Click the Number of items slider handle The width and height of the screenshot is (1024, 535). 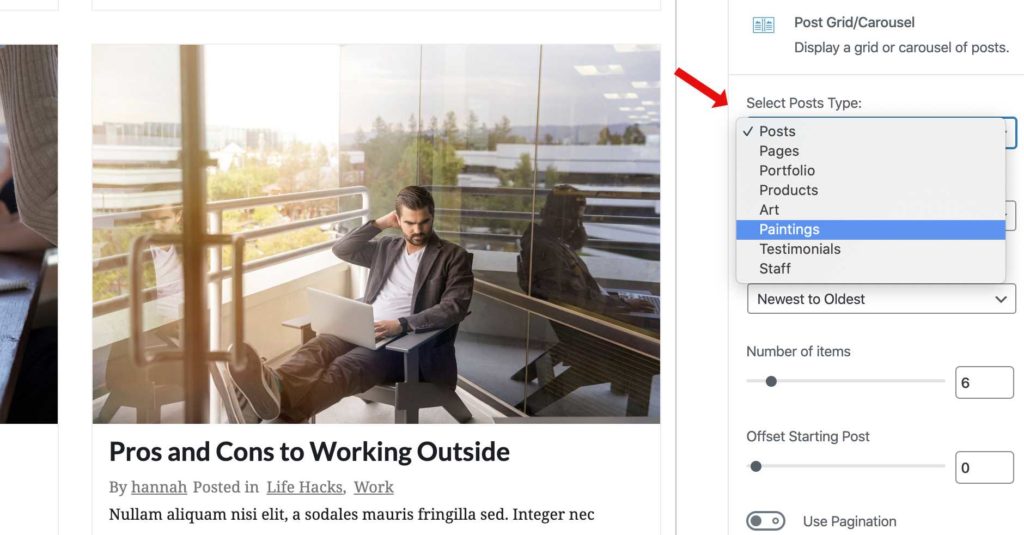(771, 381)
